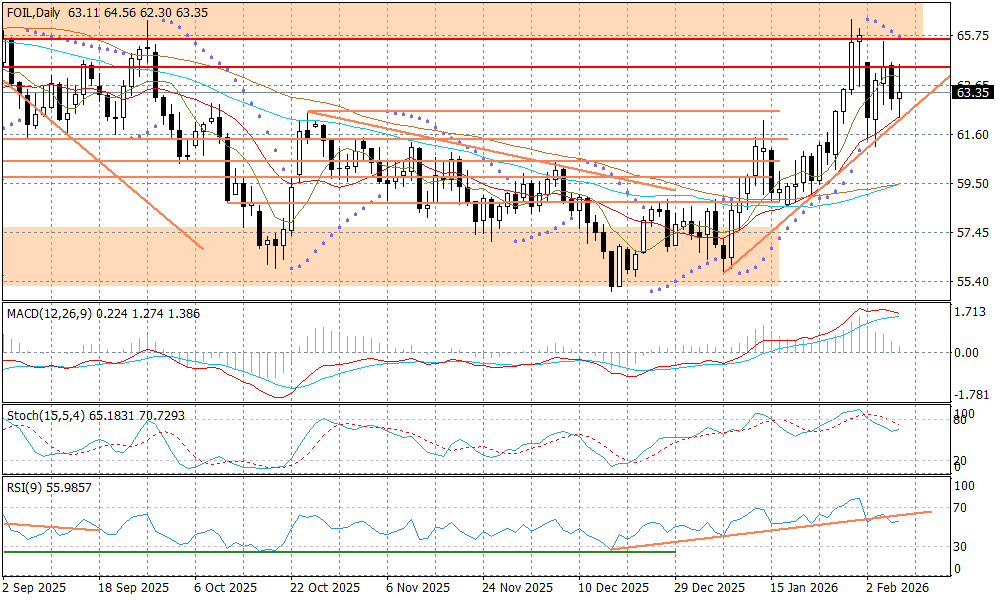Click the 57.45 price axis label
This screenshot has height=600, width=1000.
click(x=972, y=233)
